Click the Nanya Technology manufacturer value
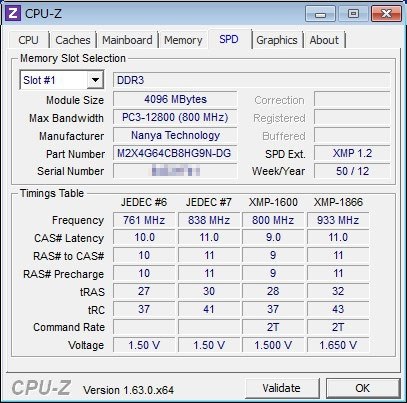 (175, 135)
